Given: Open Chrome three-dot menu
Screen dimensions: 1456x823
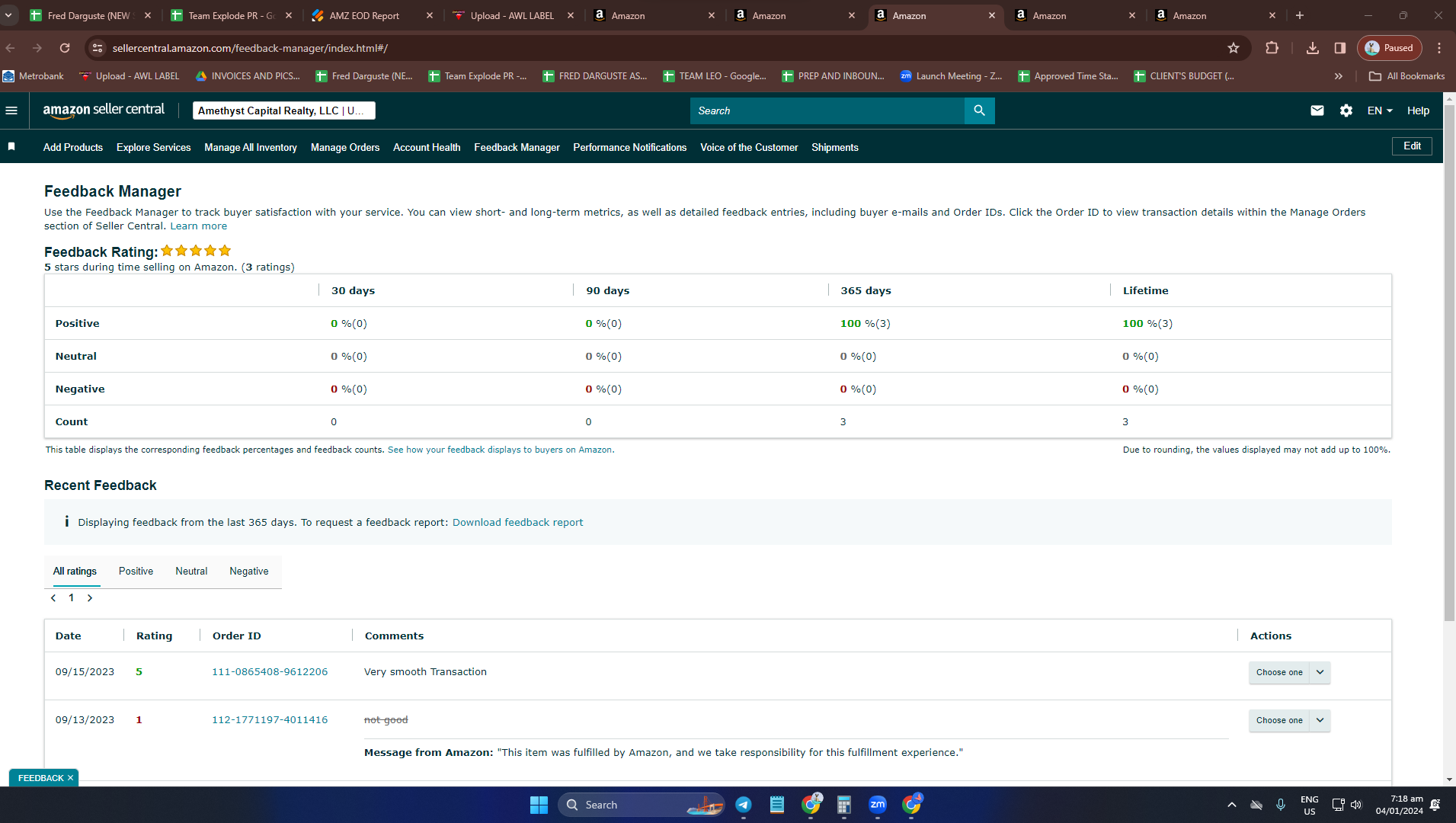Looking at the screenshot, I should pyautogui.click(x=1439, y=48).
